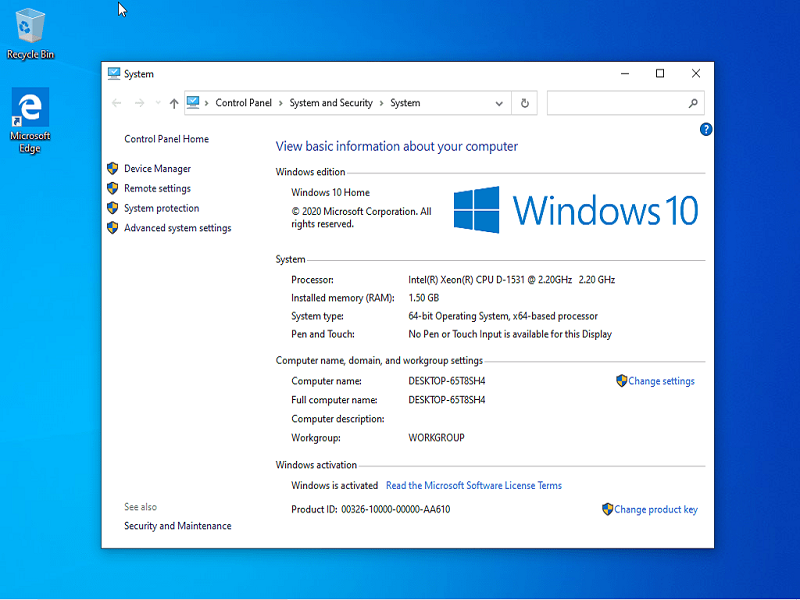Viewport: 800px width, 600px height.
Task: Go back using the Back arrow
Action: point(117,103)
